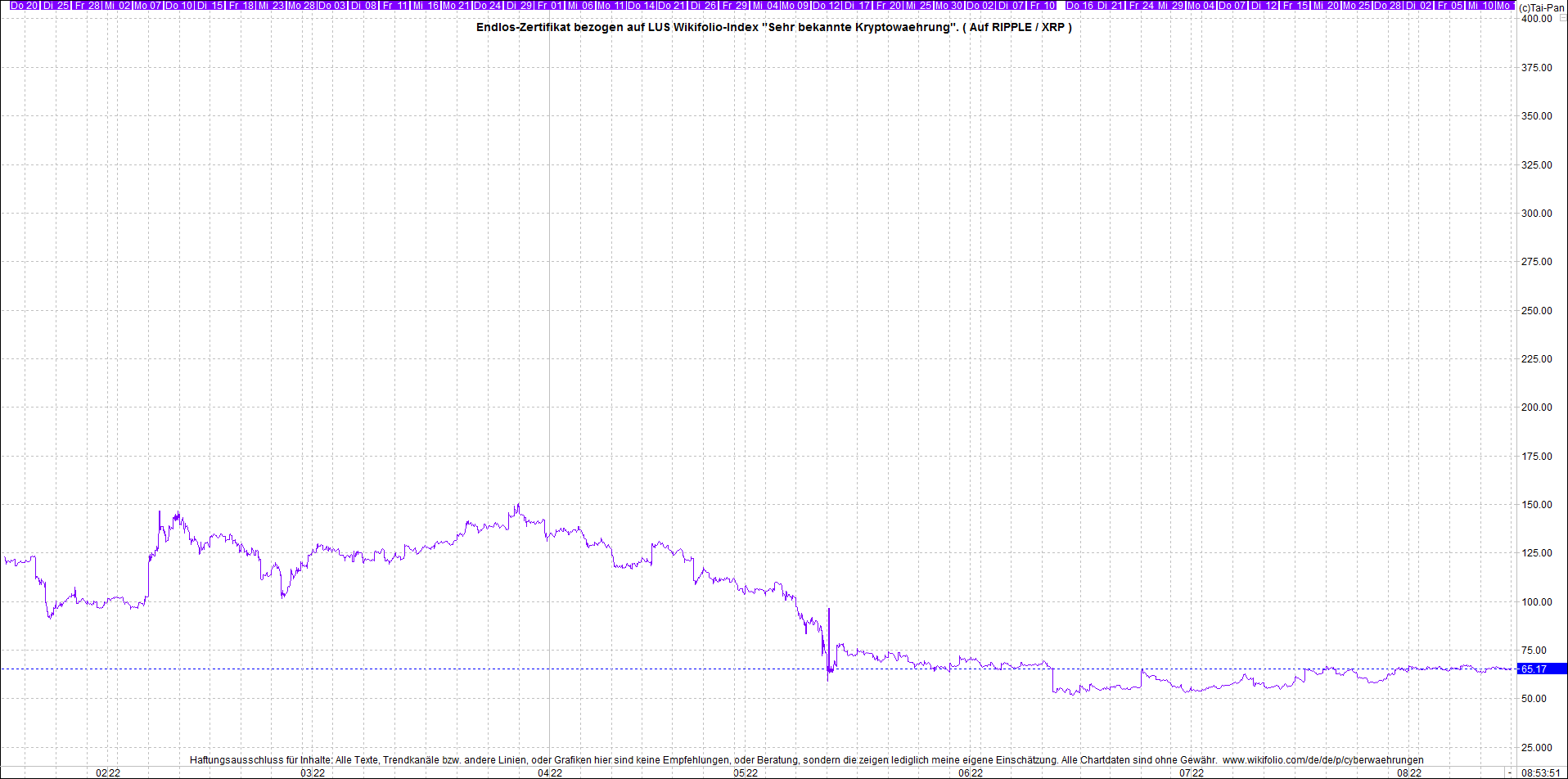Viewport: 1568px width, 779px height.
Task: Select the "Mo 07" date marker in the top bar
Action: [147, 5]
